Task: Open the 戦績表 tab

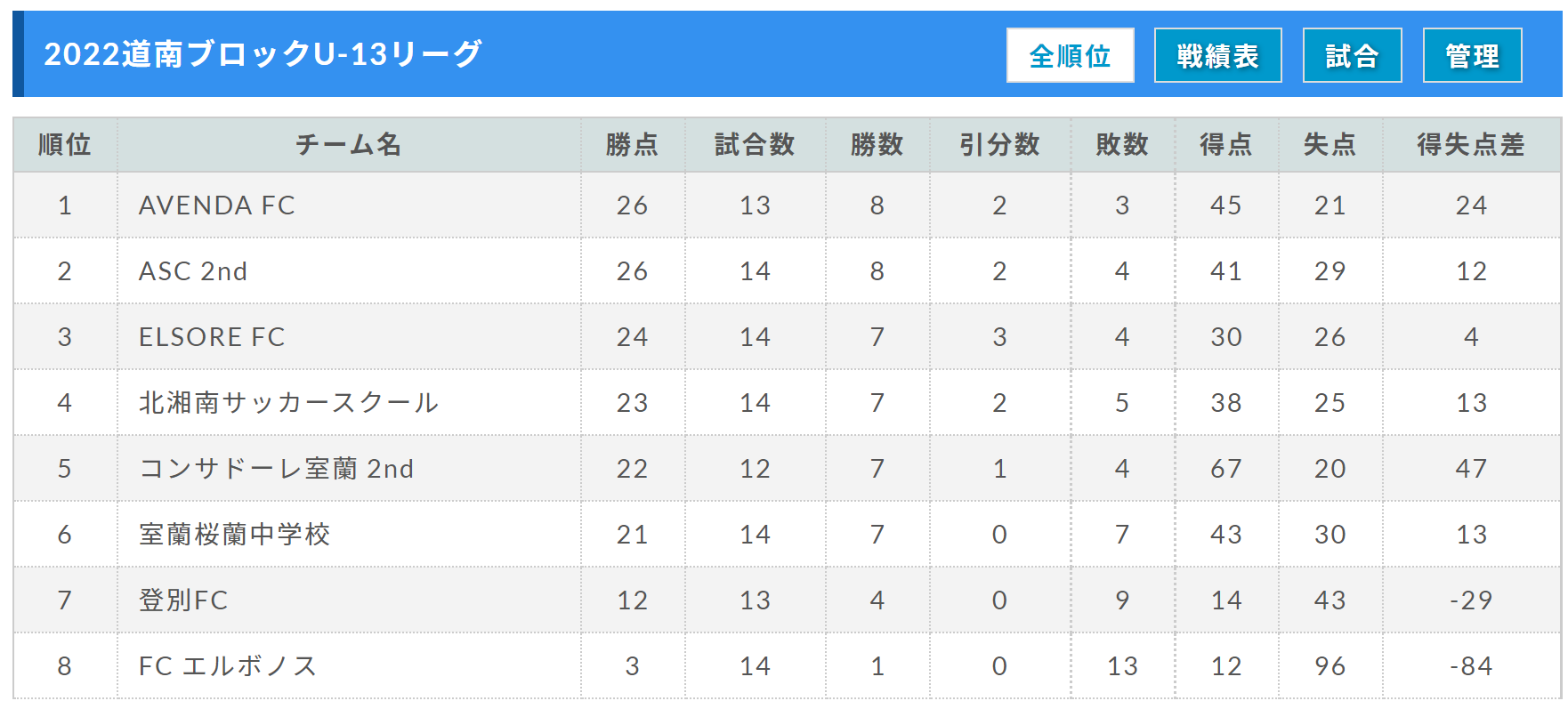Action: pyautogui.click(x=1217, y=55)
